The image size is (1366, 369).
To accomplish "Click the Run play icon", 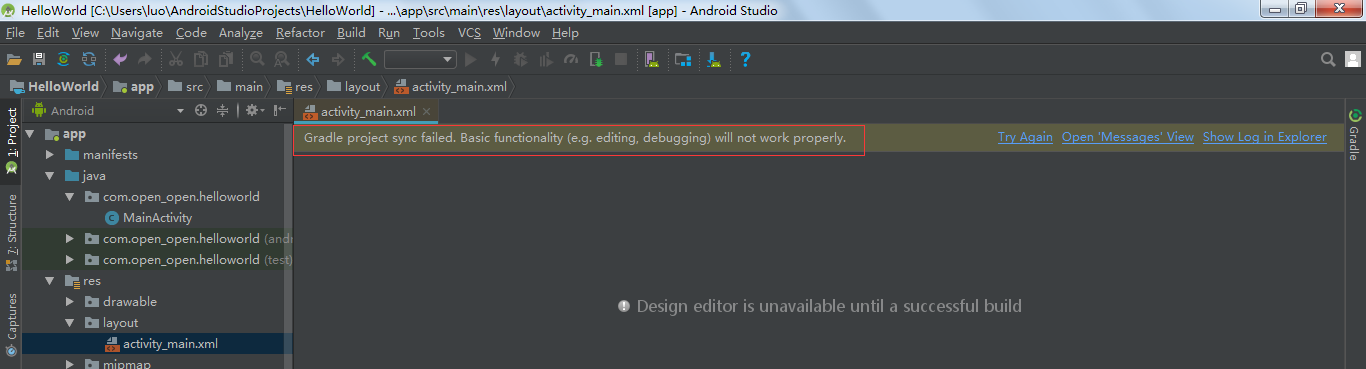I will [470, 60].
